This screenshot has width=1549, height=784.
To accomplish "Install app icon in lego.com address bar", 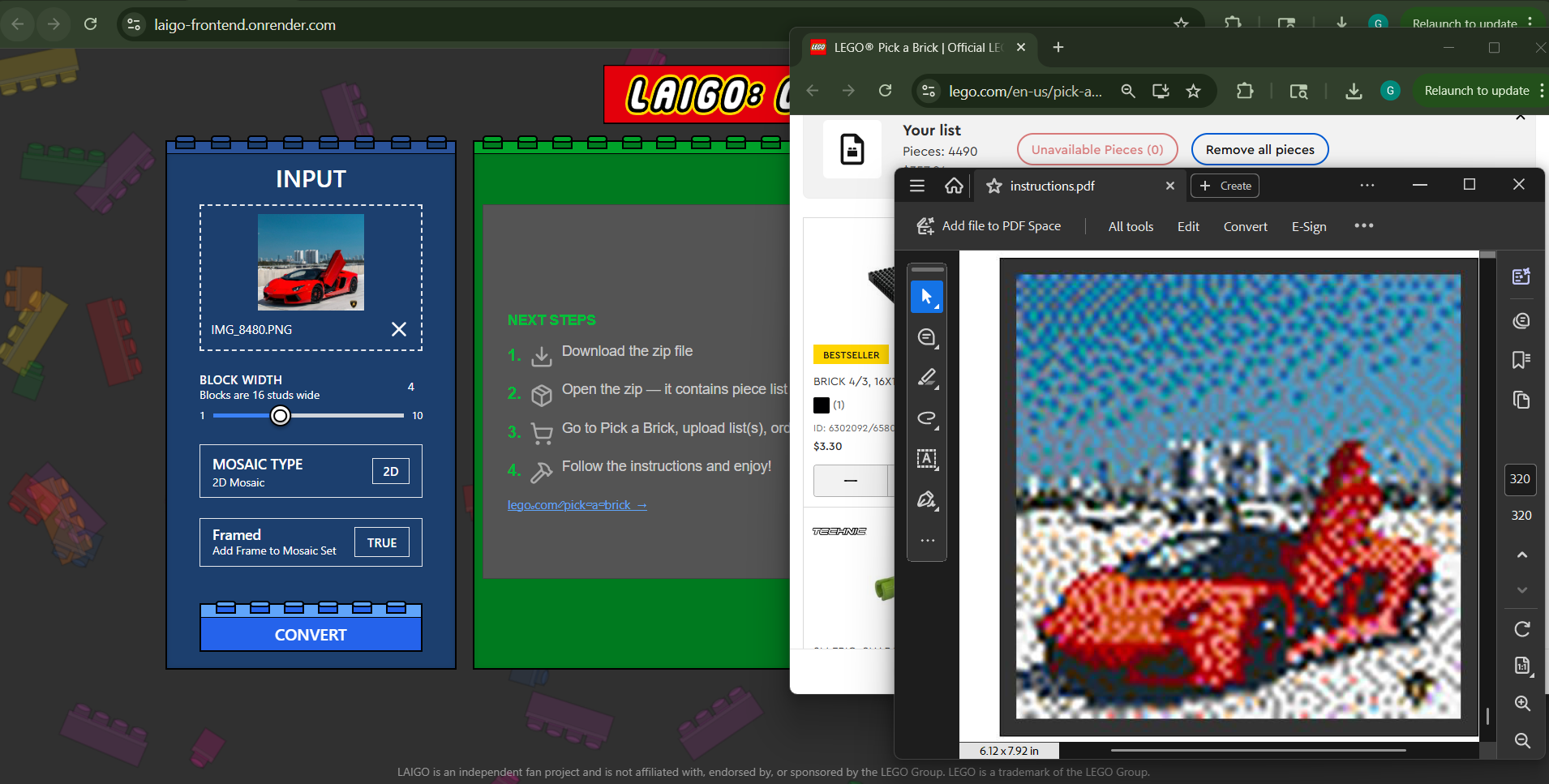I will click(1161, 91).
